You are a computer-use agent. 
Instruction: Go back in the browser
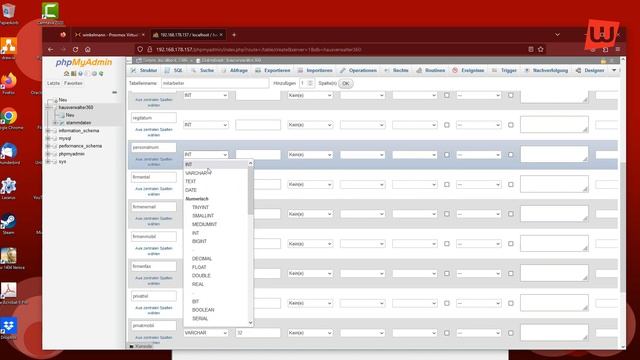[51, 49]
